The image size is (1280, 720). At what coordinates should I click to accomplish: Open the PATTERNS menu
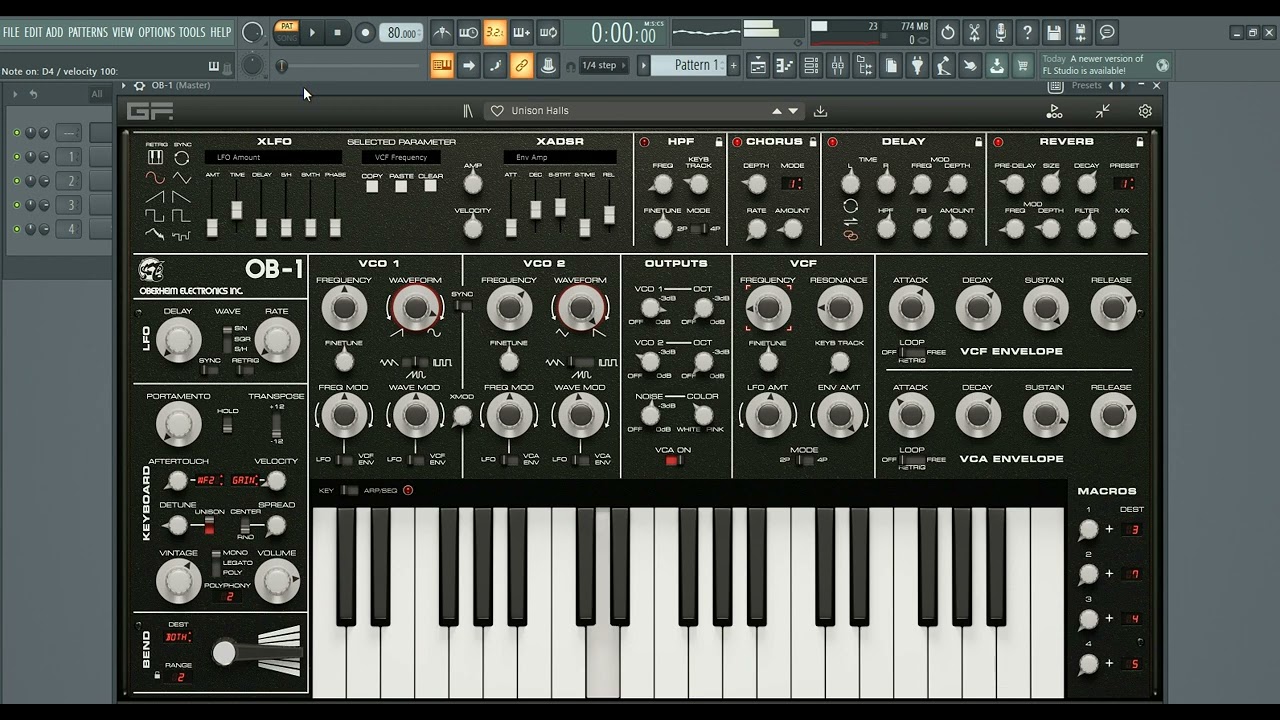(x=88, y=32)
